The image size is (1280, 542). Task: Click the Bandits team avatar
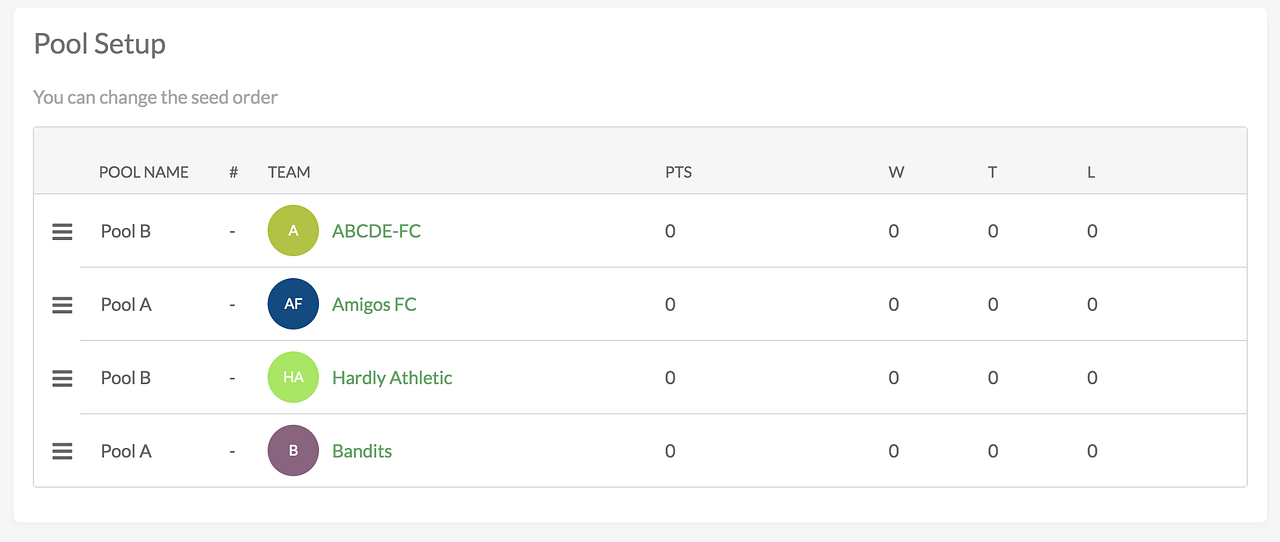click(x=293, y=451)
